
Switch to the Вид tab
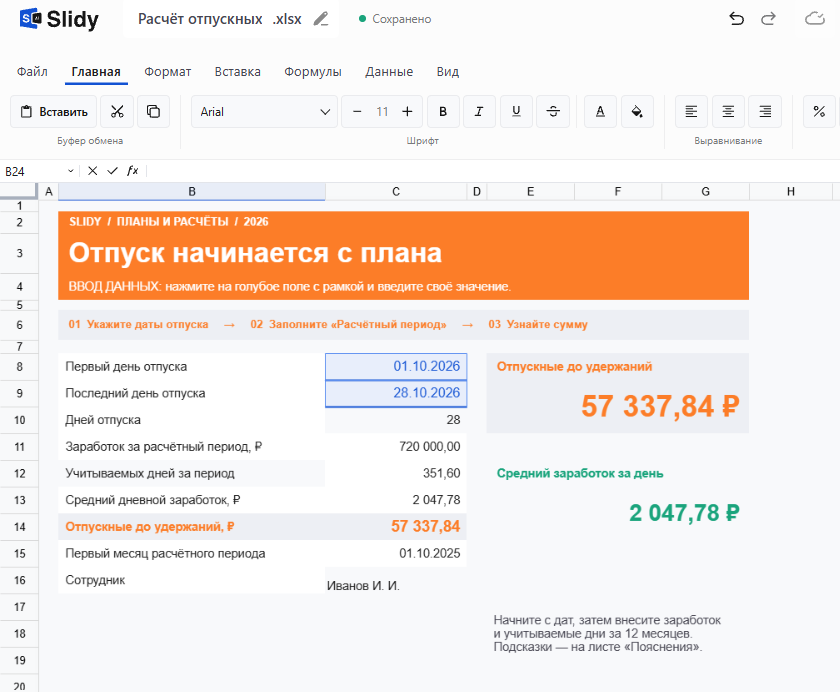pyautogui.click(x=448, y=72)
